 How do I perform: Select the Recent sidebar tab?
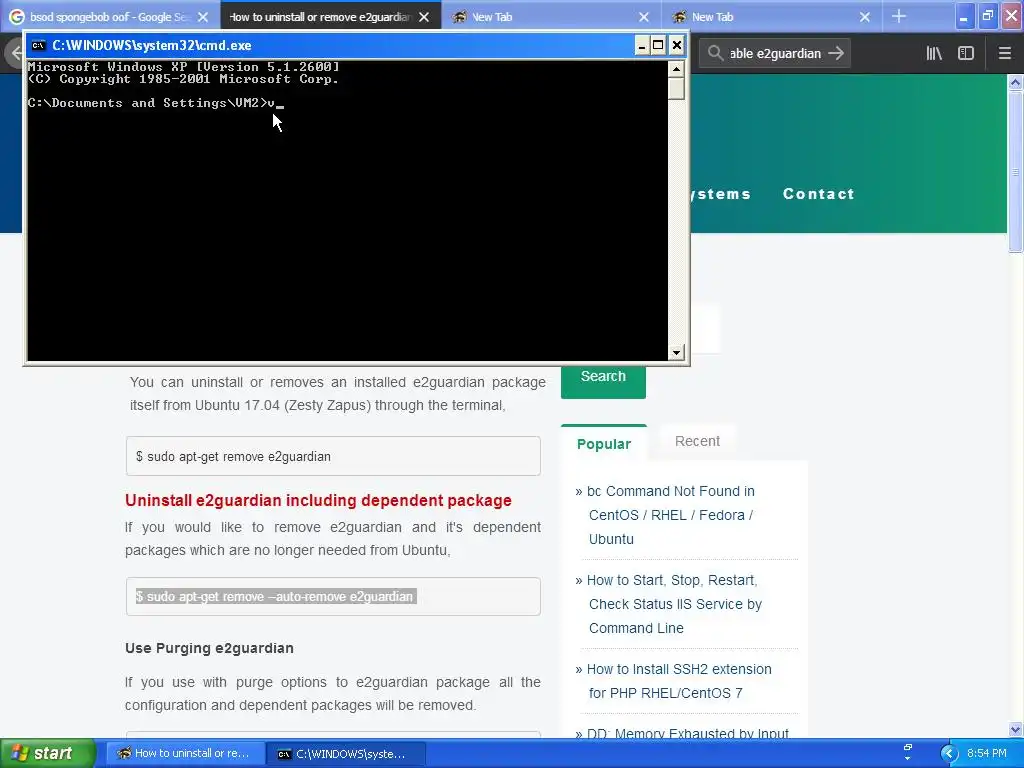click(697, 441)
